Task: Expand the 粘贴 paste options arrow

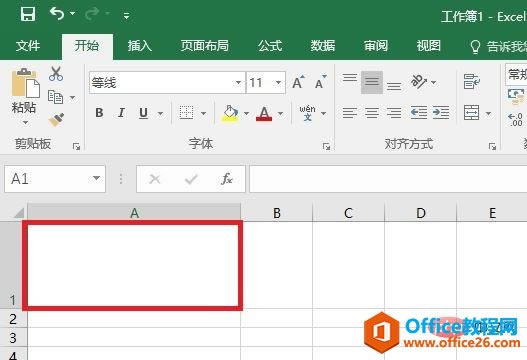Action: point(26,123)
